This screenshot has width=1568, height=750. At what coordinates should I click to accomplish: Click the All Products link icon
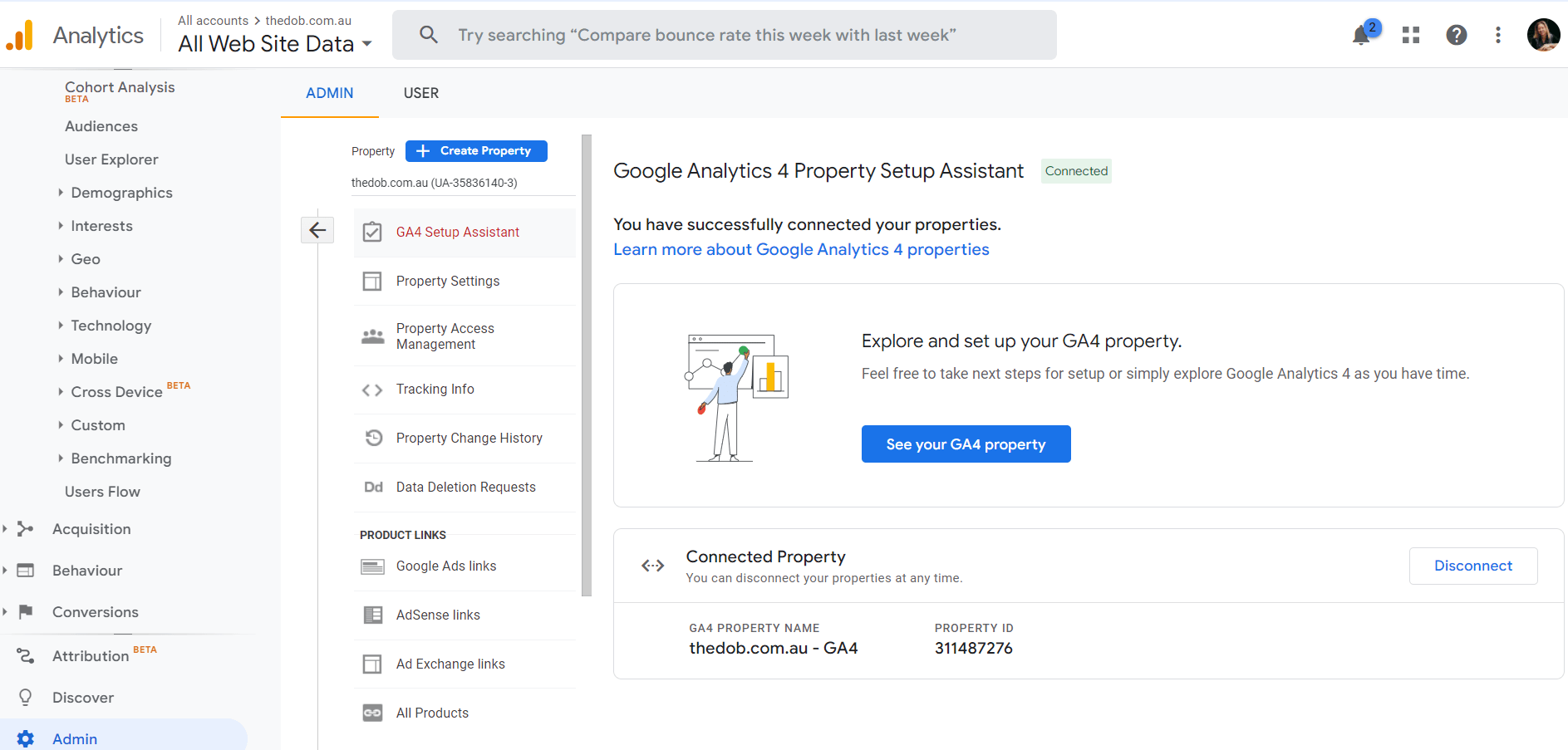(x=372, y=713)
